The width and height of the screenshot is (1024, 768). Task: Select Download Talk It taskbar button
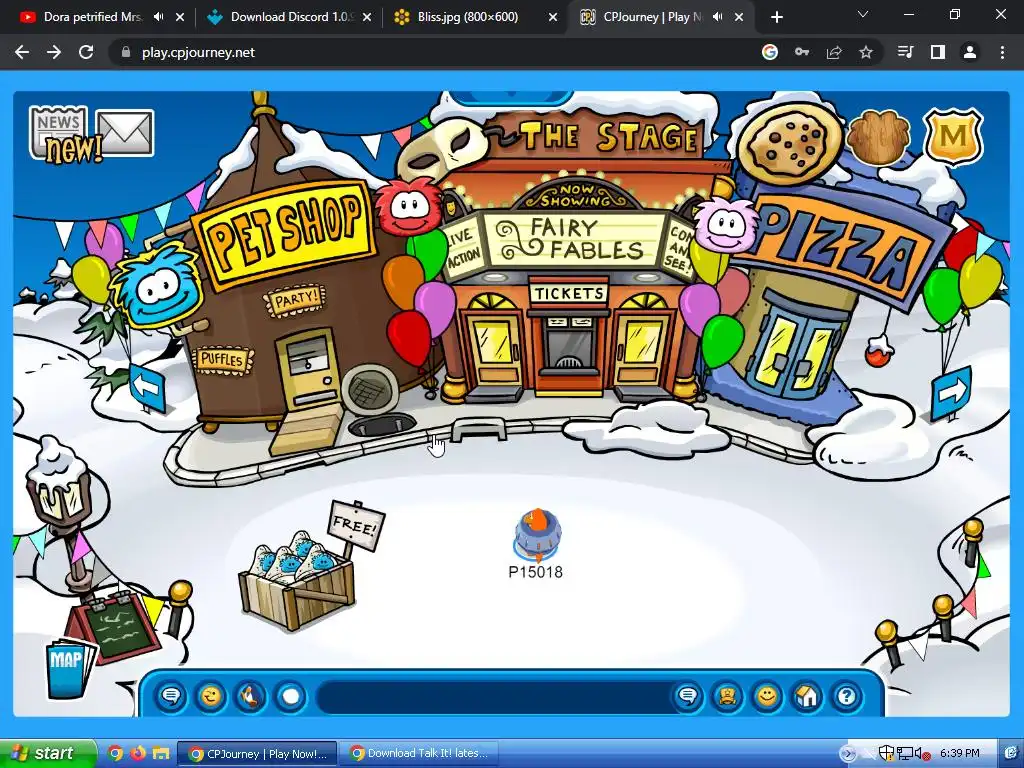(x=418, y=754)
